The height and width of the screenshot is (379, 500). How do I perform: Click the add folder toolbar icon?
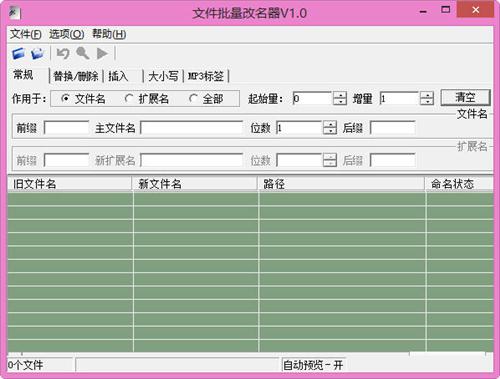(38, 53)
